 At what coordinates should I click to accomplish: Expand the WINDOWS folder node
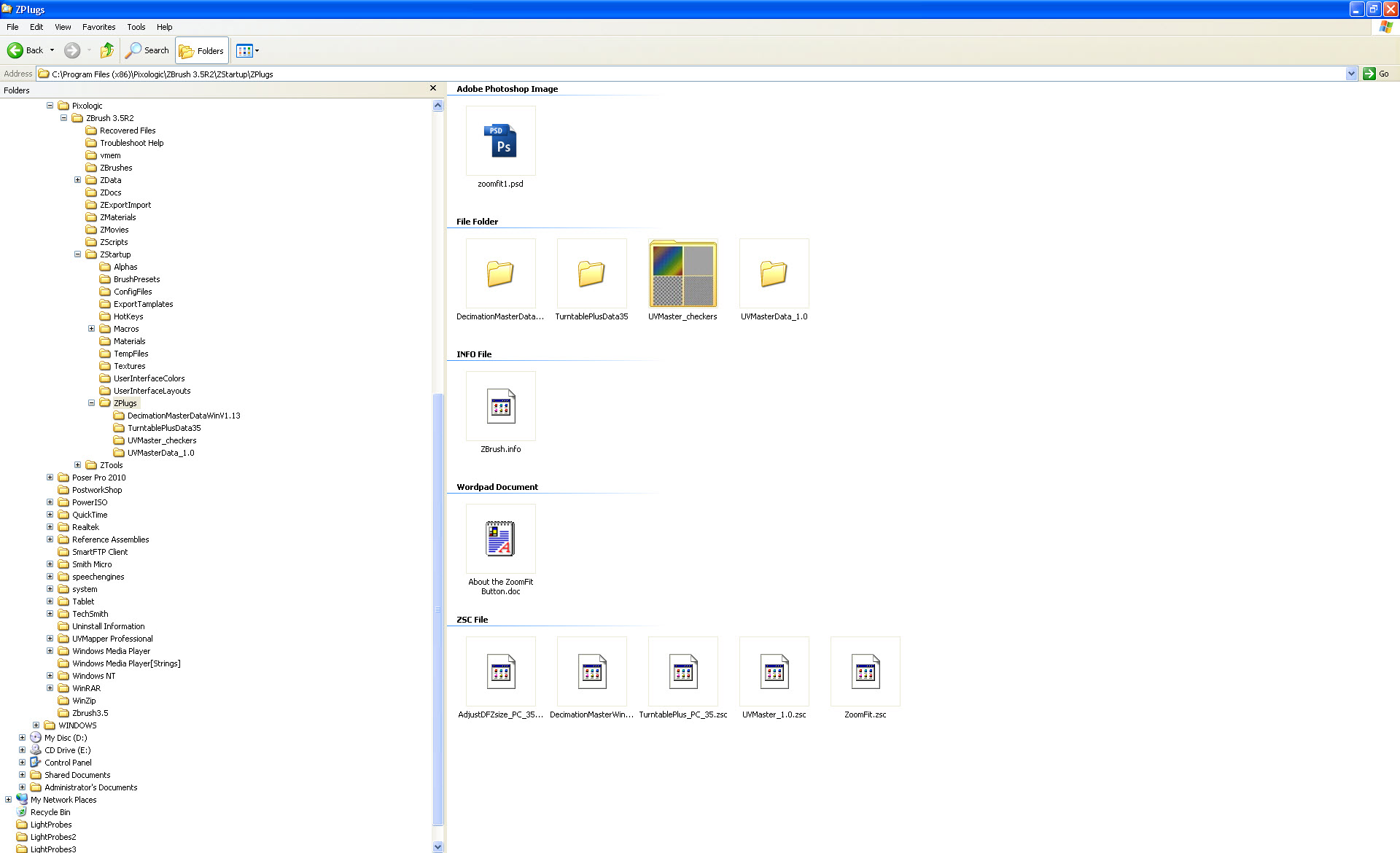36,725
